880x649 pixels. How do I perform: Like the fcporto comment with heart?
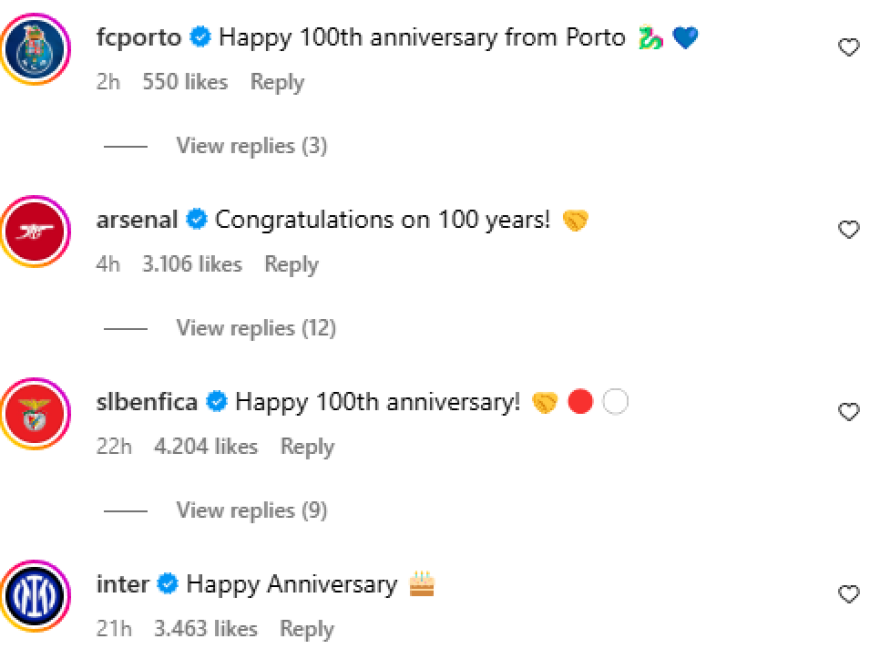pyautogui.click(x=848, y=47)
